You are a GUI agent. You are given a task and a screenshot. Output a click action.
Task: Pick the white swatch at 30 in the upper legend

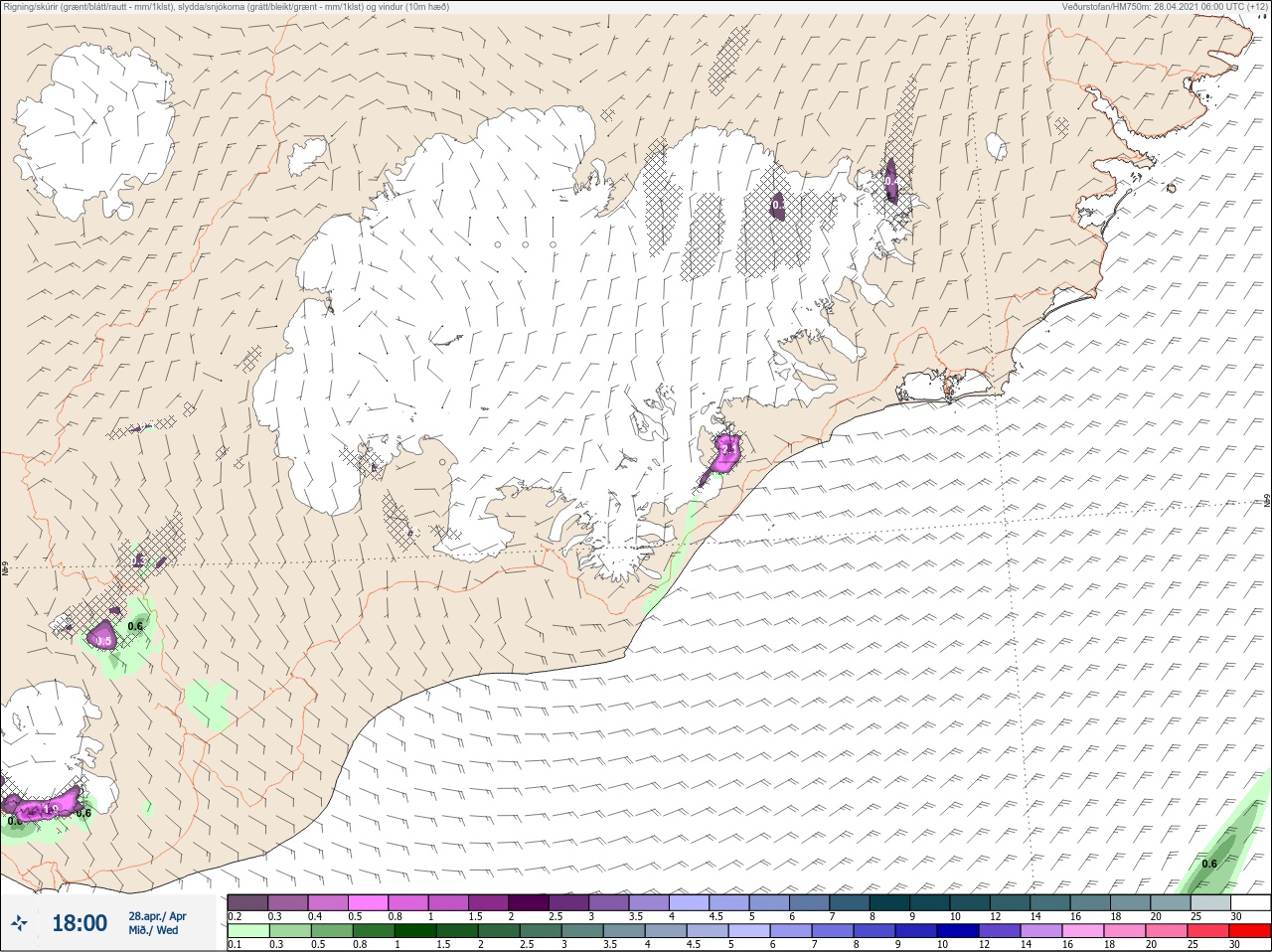click(x=1250, y=902)
